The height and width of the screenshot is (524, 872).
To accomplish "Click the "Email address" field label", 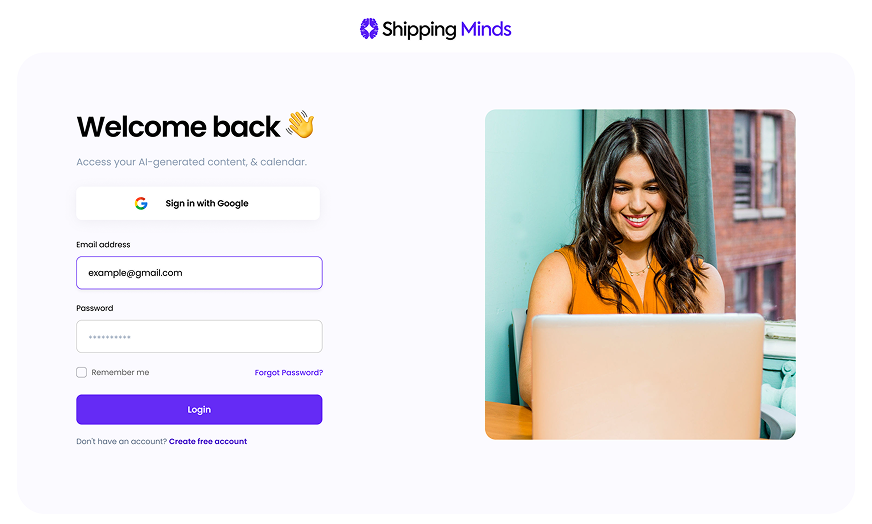I will [x=103, y=245].
